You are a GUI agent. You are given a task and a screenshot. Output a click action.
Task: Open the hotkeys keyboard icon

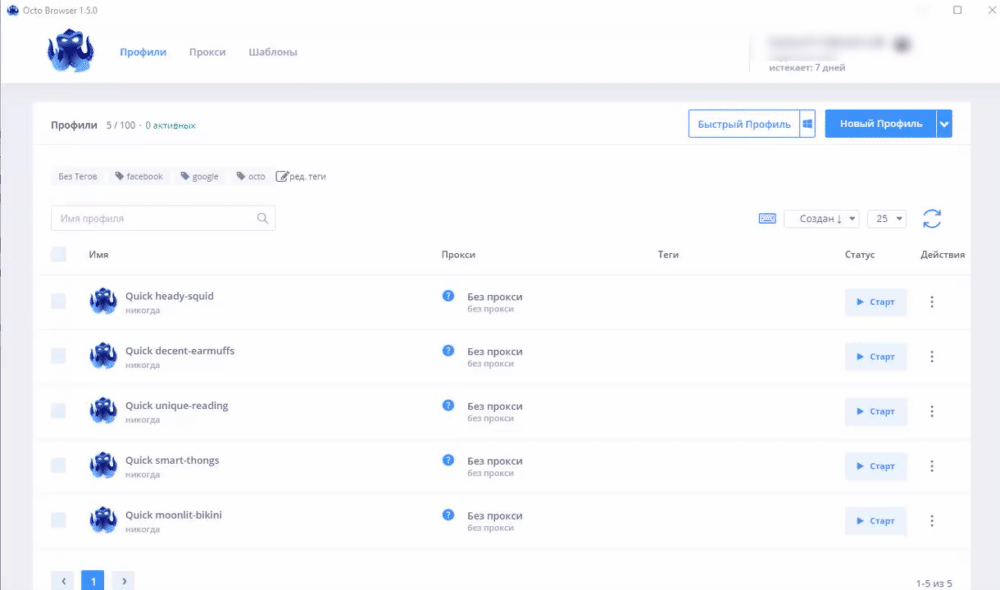pyautogui.click(x=767, y=219)
